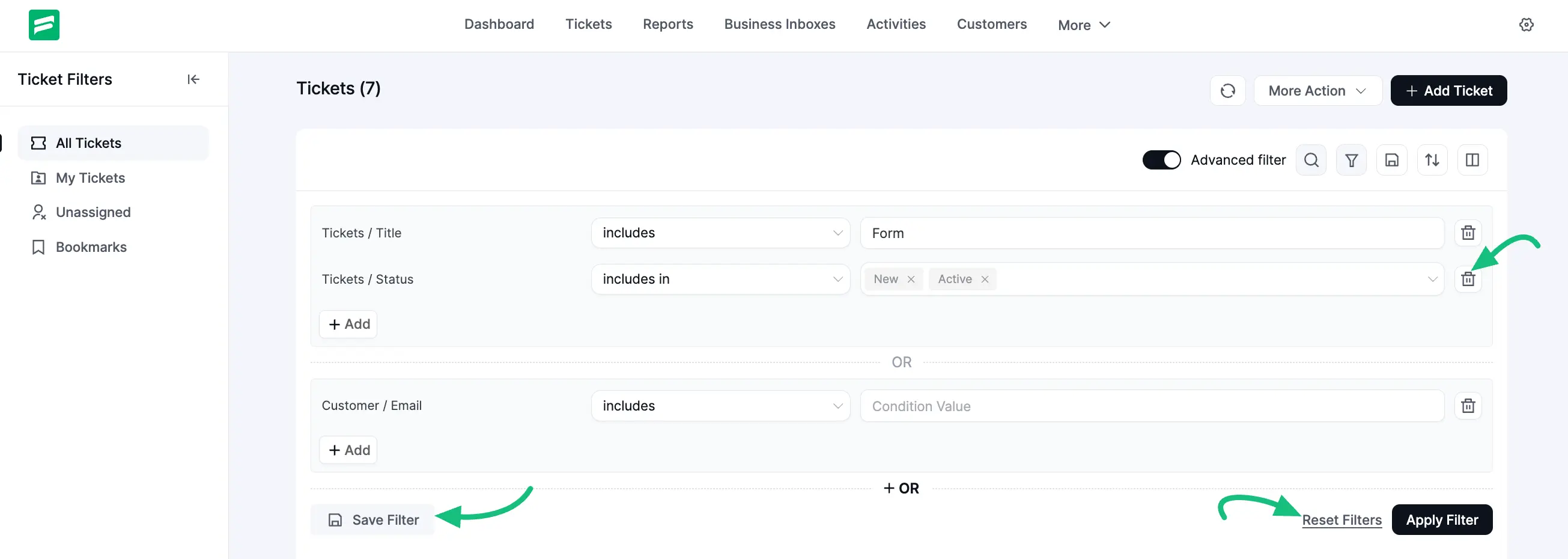Click the save icon in the toolbar
1568x559 pixels.
pos(1391,160)
